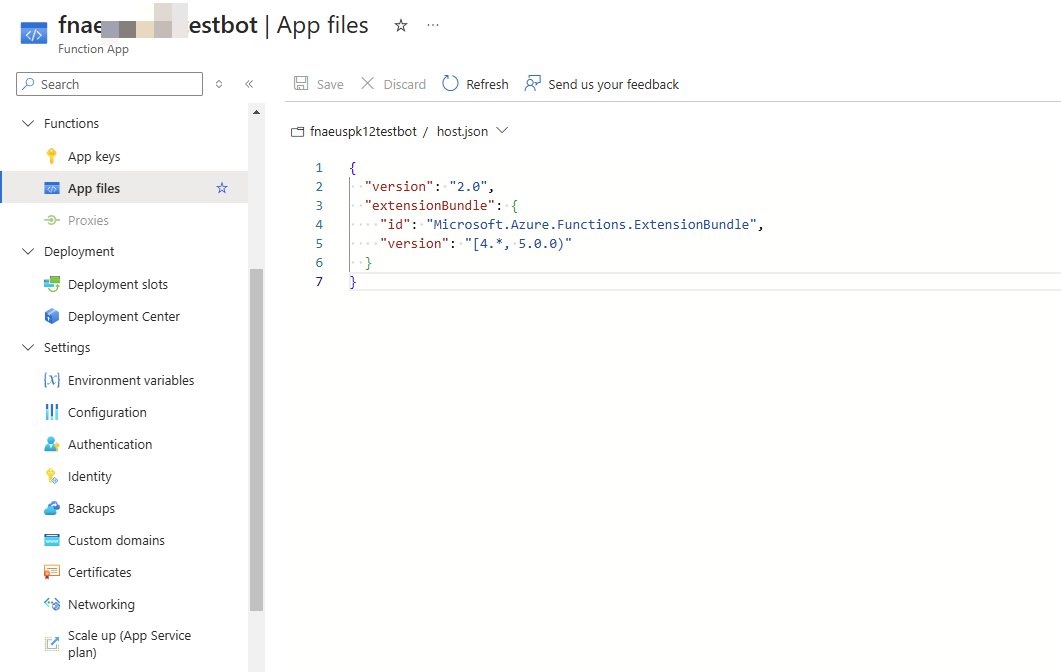This screenshot has width=1061, height=672.
Task: Click the Custom domains icon
Action: coord(51,540)
